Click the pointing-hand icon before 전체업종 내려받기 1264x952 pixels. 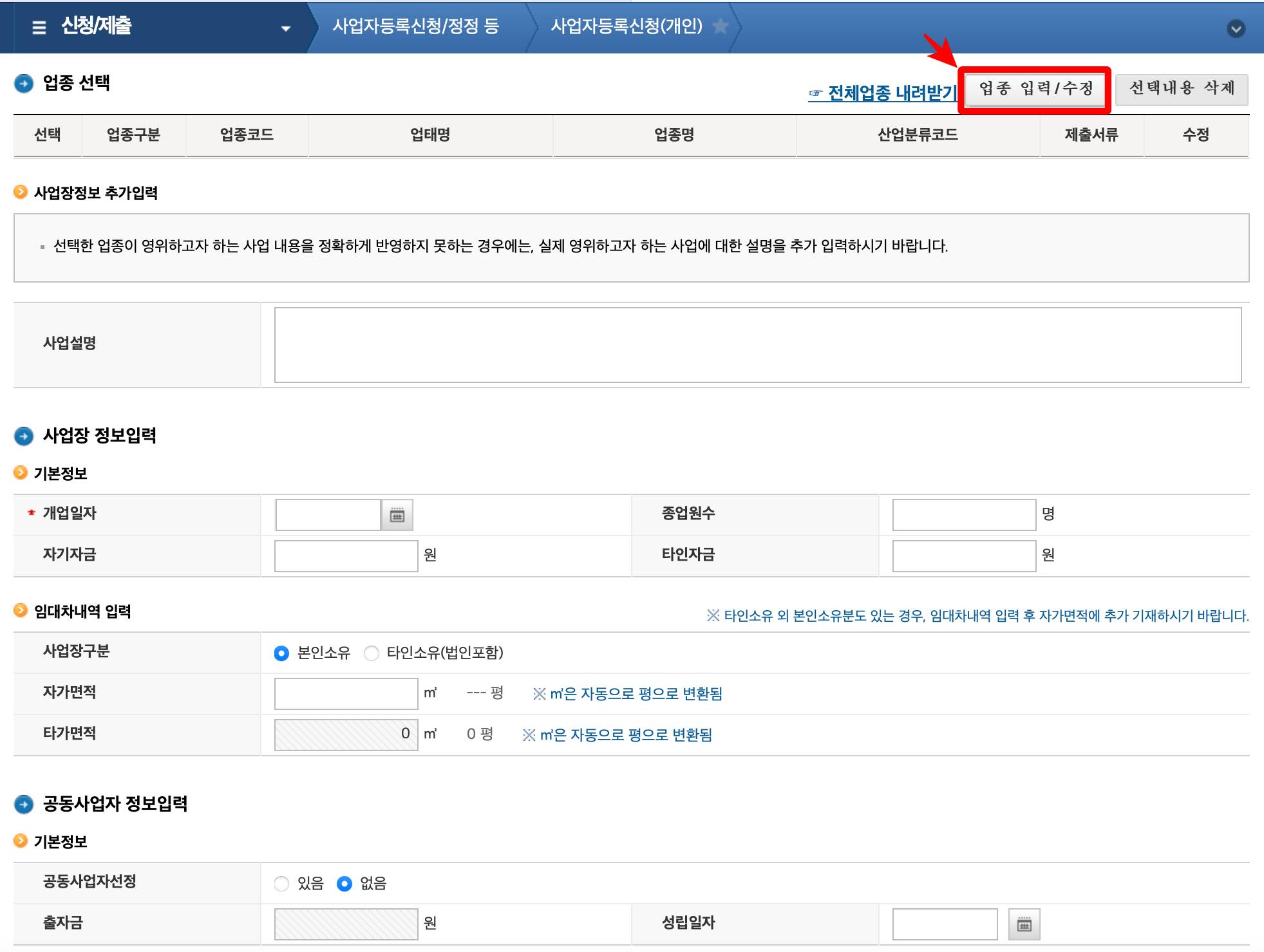(x=815, y=93)
